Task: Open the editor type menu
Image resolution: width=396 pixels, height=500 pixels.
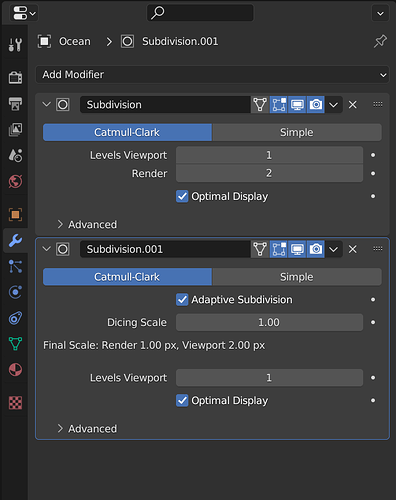Action: pos(23,13)
